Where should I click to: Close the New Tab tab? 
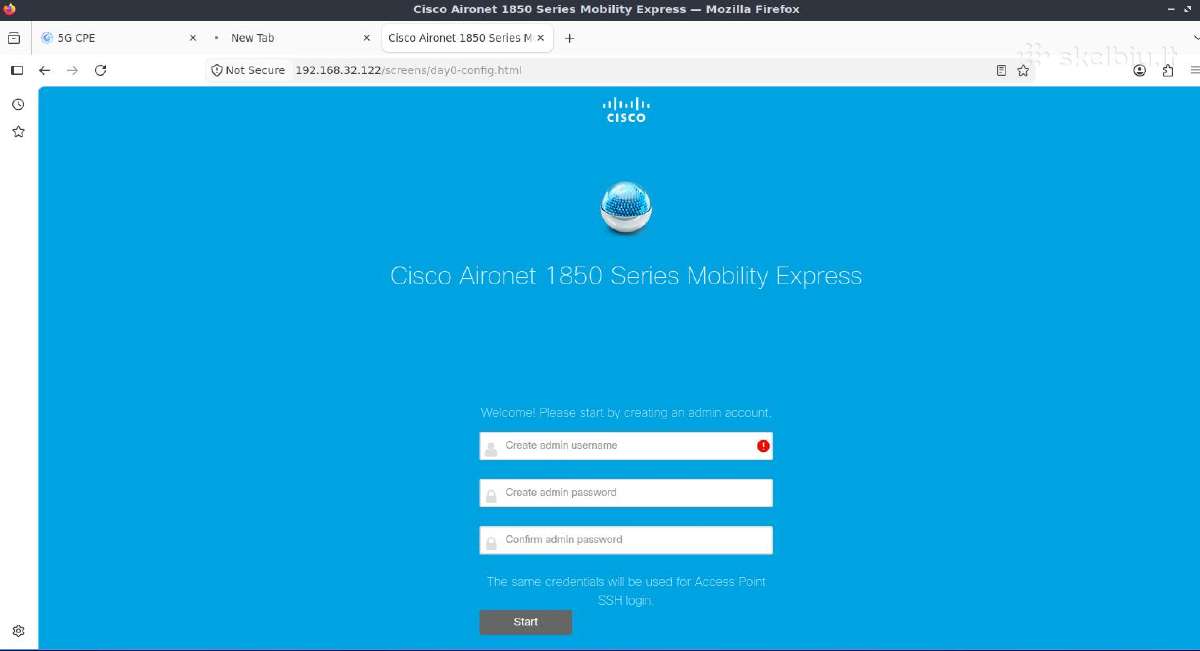point(366,38)
